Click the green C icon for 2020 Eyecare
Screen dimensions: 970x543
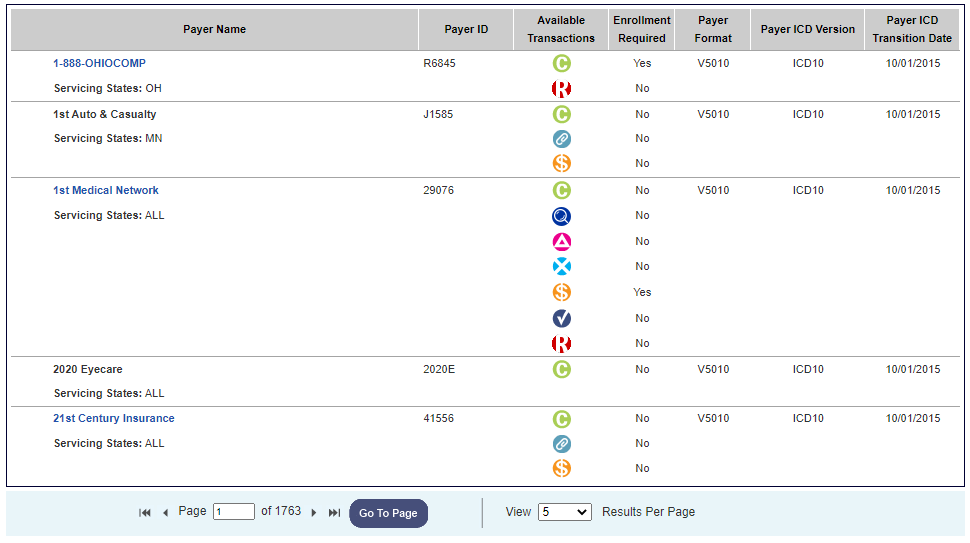562,369
